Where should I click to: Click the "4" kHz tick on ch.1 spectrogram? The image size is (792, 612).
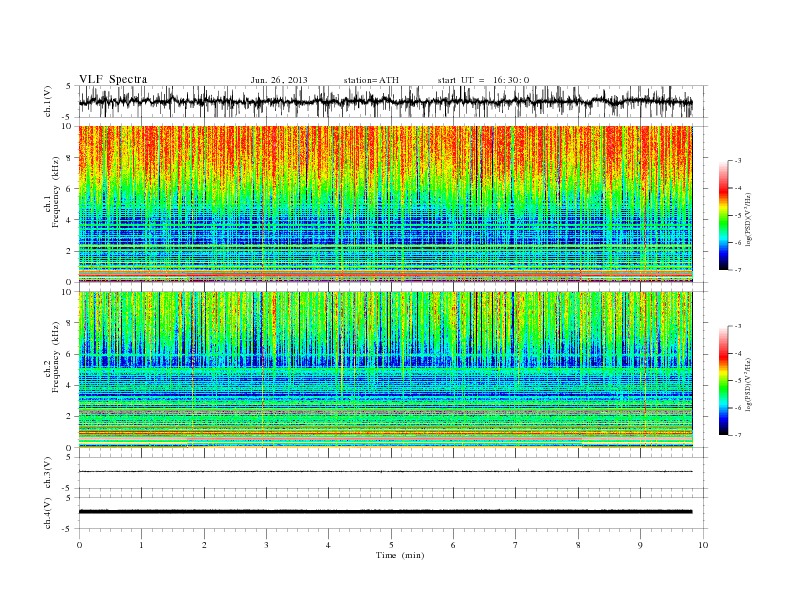pyautogui.click(x=70, y=220)
